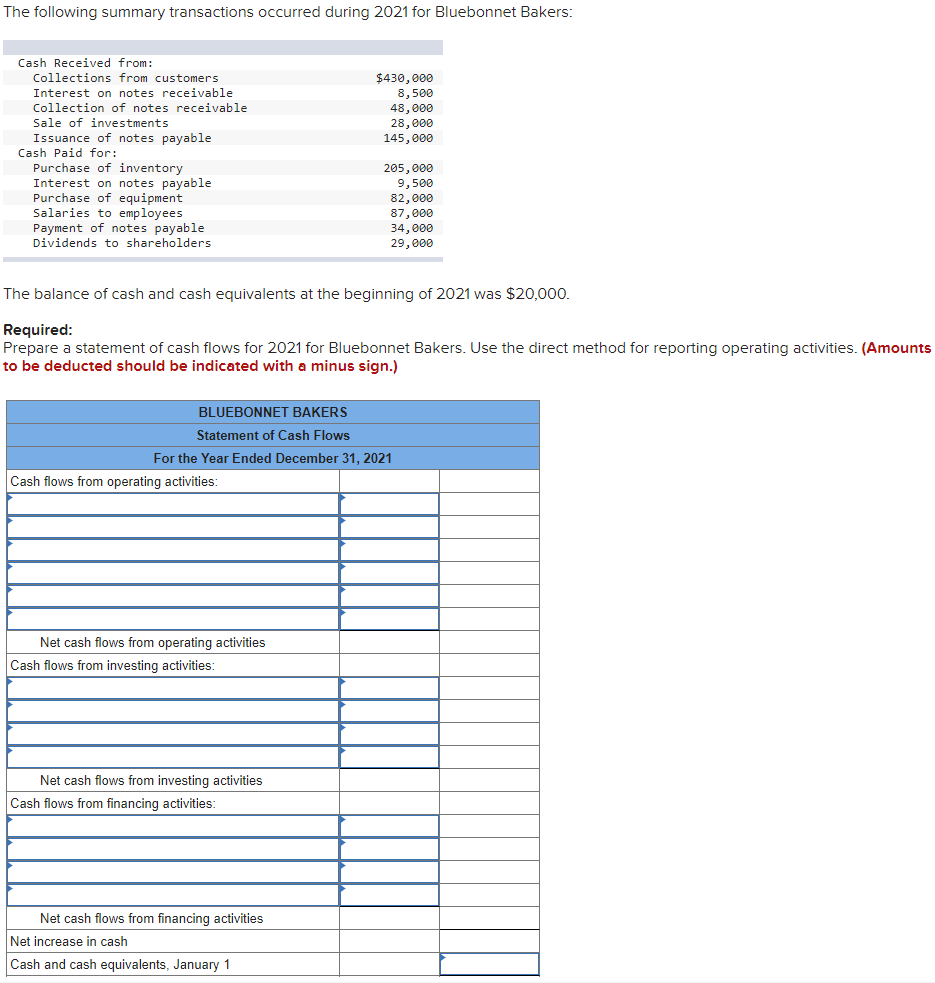This screenshot has height=983, width=935.
Task: Open the first dropdown under investing activities
Action: [172, 688]
